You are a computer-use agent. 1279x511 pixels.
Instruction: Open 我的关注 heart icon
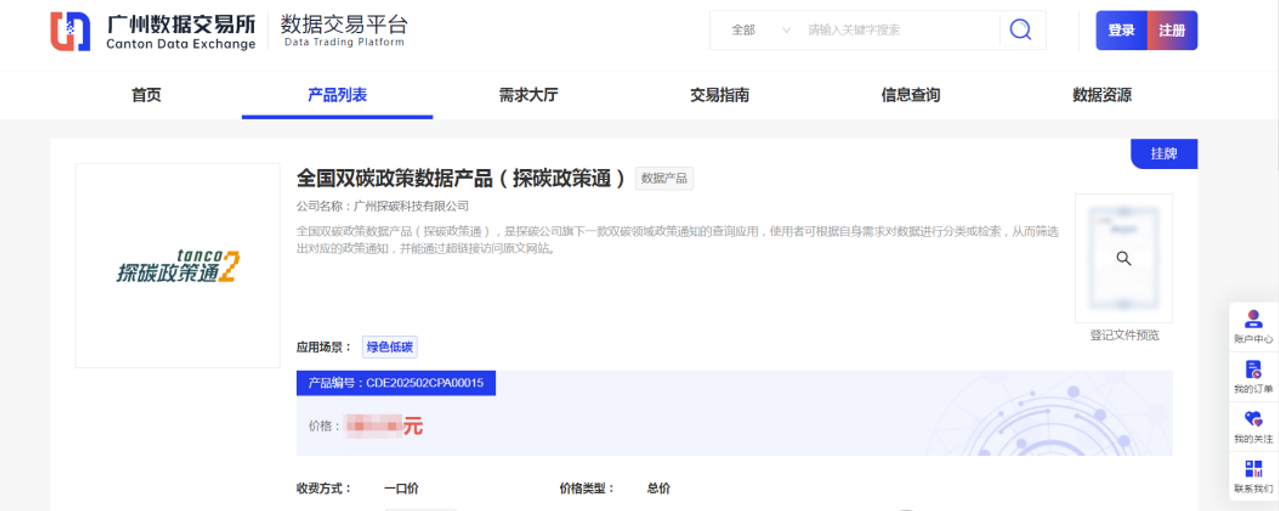click(x=1253, y=427)
